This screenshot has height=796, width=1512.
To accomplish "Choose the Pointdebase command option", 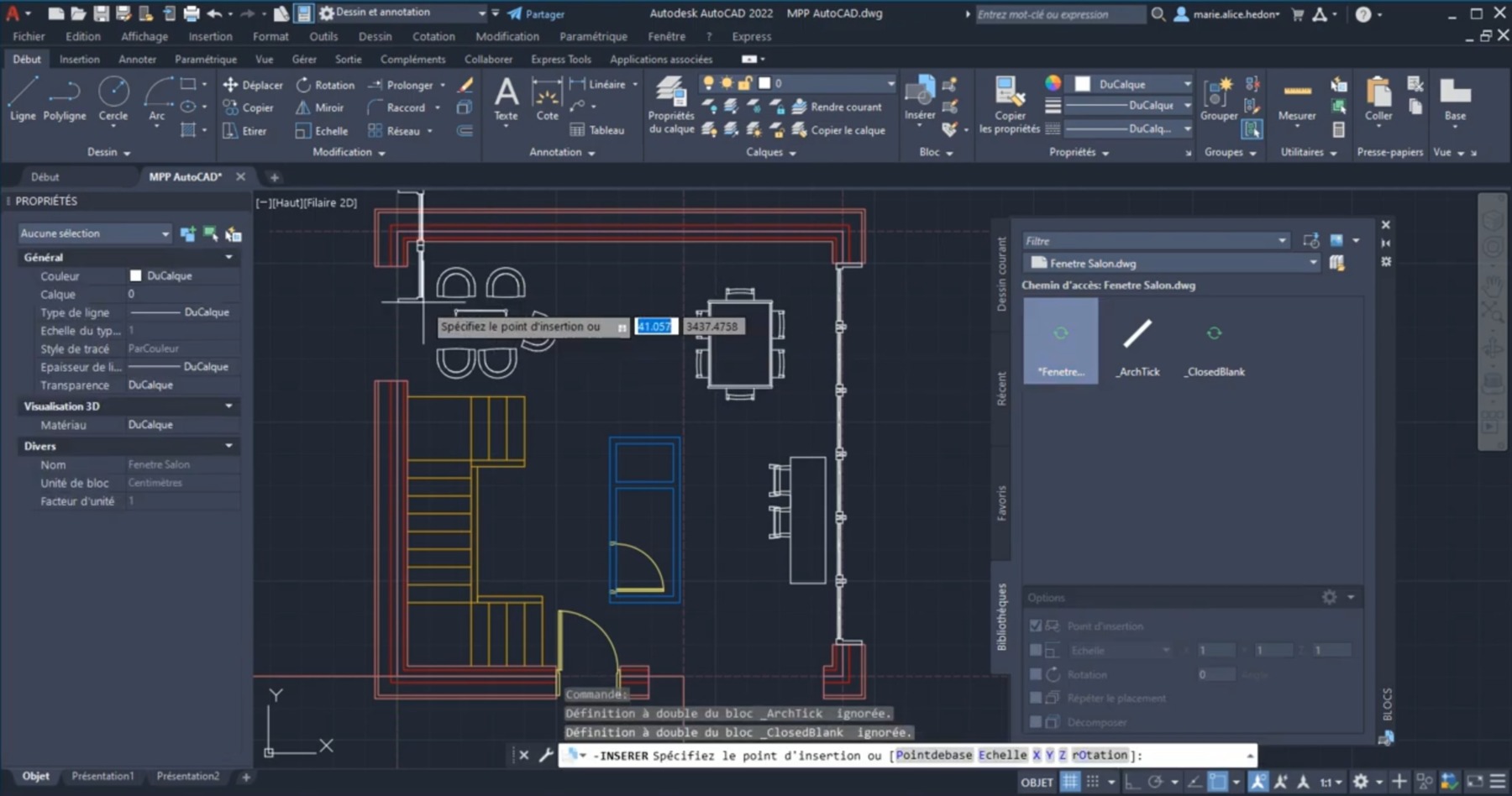I will click(x=933, y=755).
